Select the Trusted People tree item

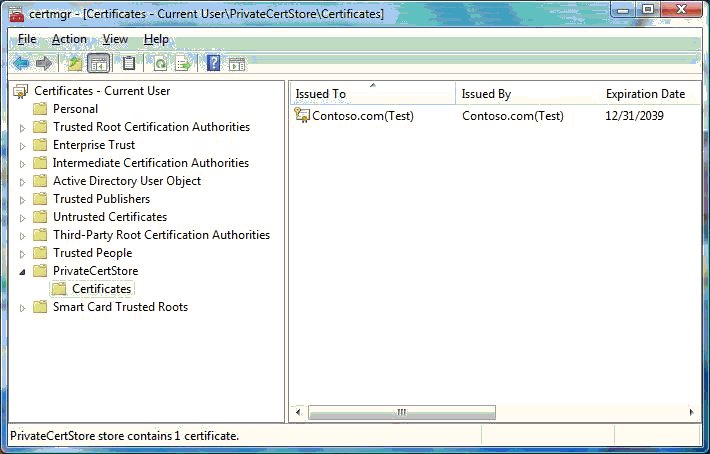(92, 253)
